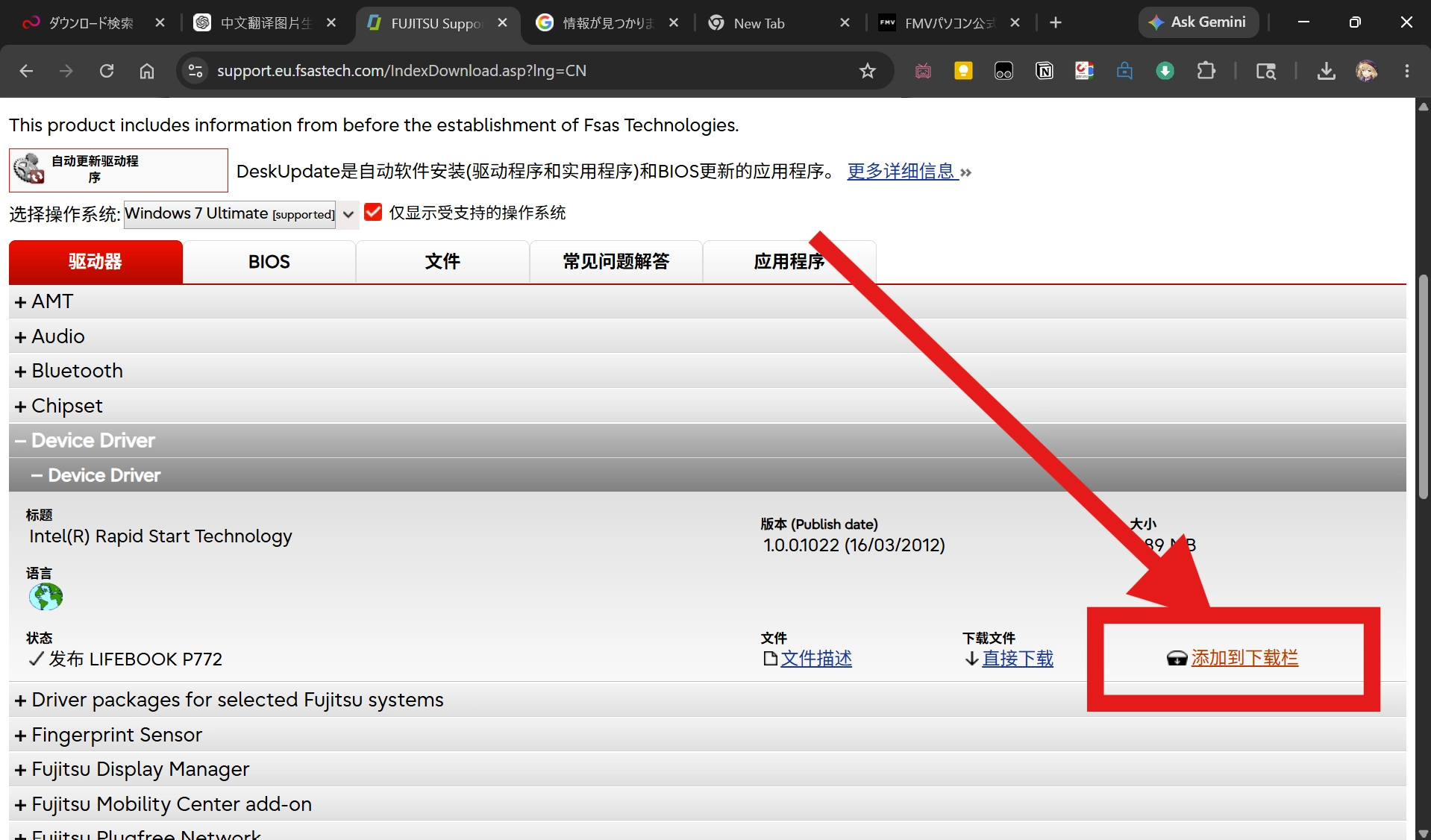Click version text 1.0.0.1022 (16/03/2012)
Screen dimensions: 1431x840
pyautogui.click(x=854, y=545)
